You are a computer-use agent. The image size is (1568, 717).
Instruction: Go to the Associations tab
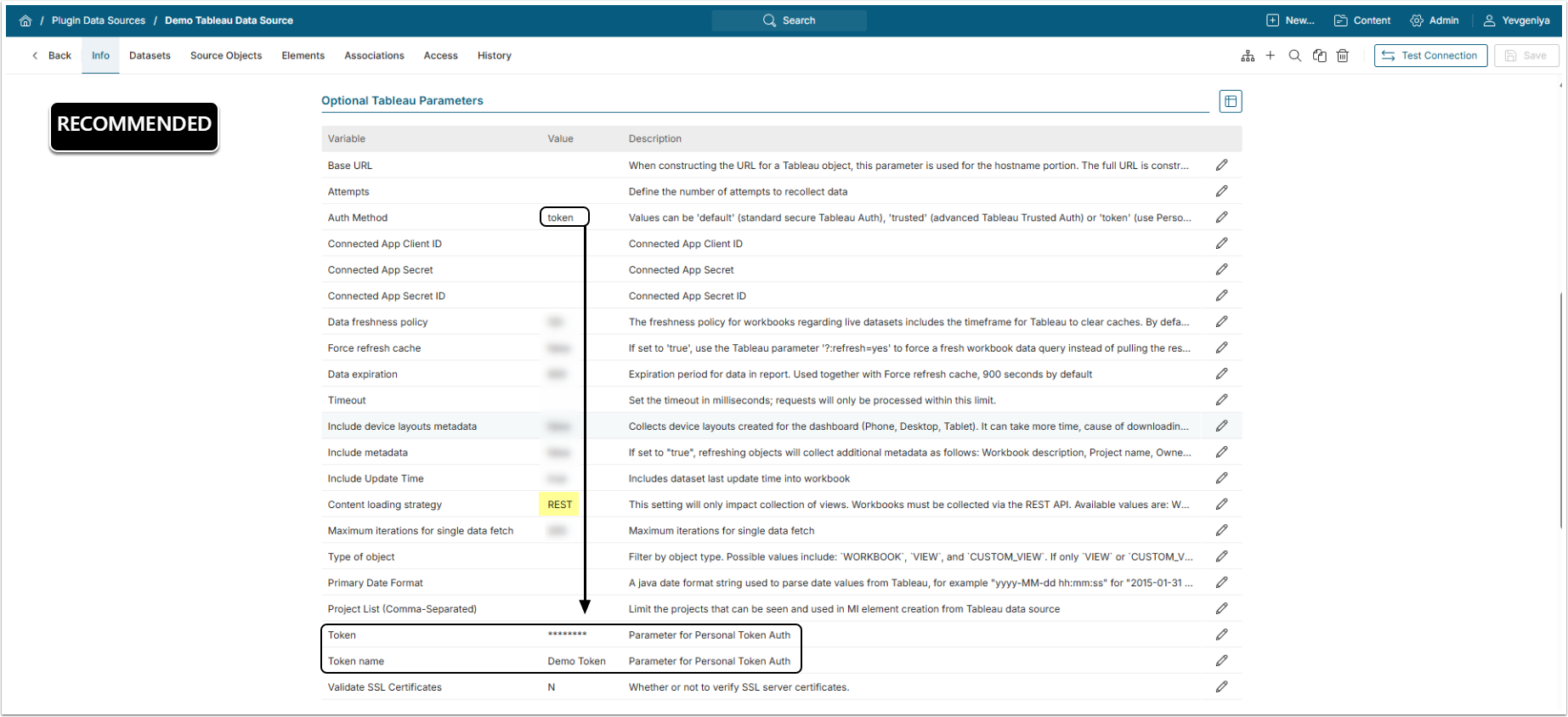pos(374,56)
